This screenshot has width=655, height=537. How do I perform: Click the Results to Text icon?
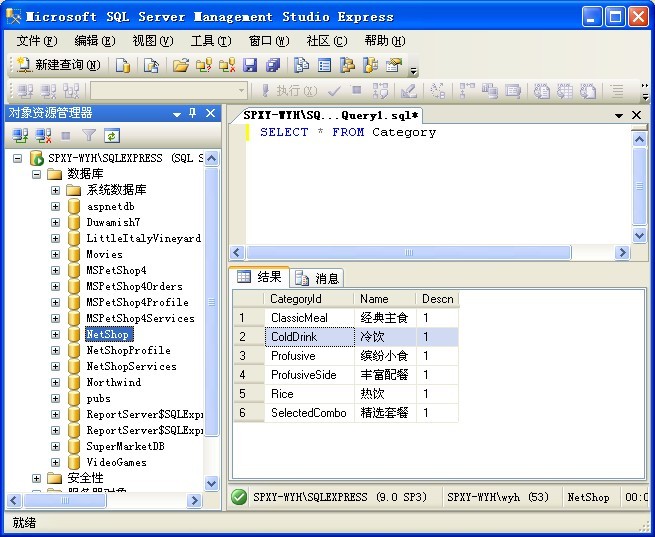coord(542,90)
